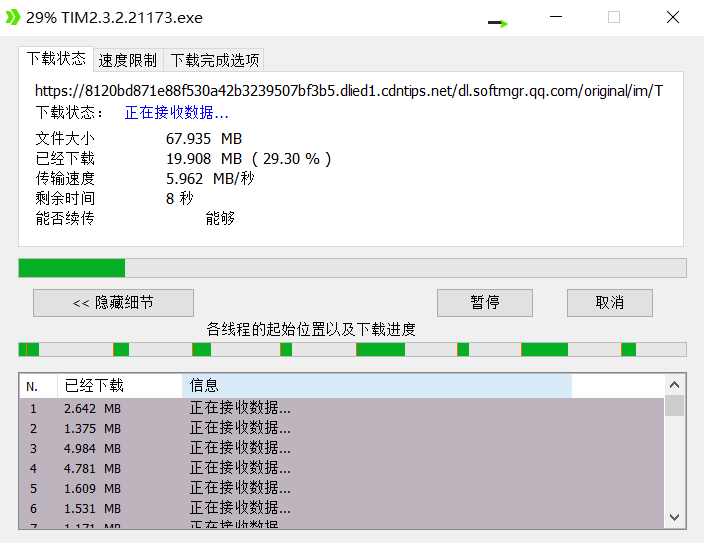This screenshot has height=543, width=704.
Task: Click the download URL text
Action: 349,91
